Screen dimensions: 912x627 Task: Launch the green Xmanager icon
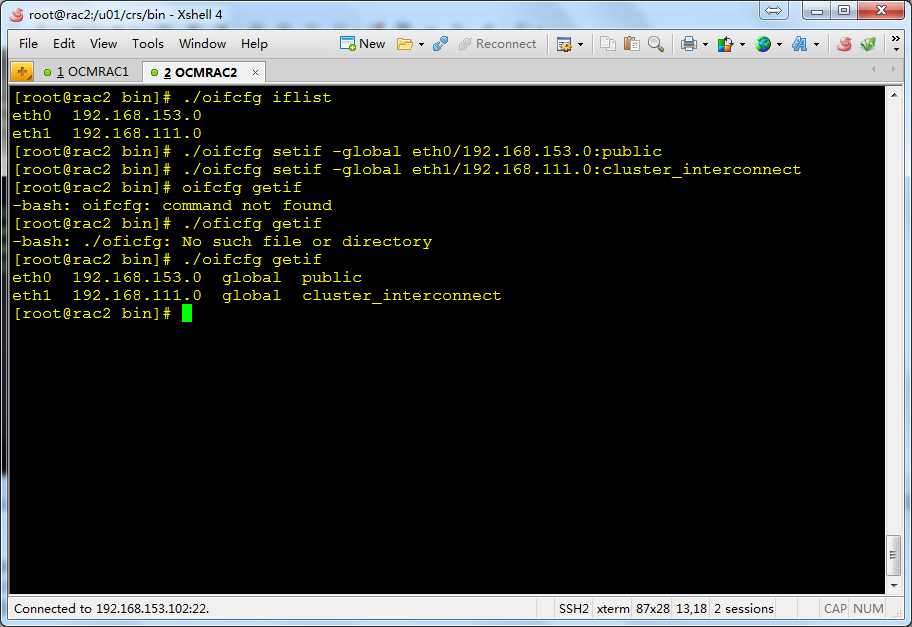(x=868, y=44)
